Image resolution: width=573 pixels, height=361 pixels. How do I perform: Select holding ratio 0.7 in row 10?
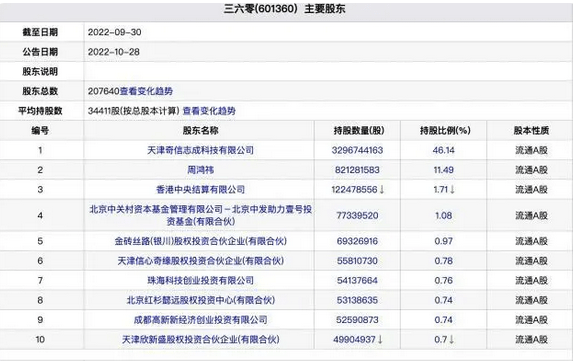(440, 340)
